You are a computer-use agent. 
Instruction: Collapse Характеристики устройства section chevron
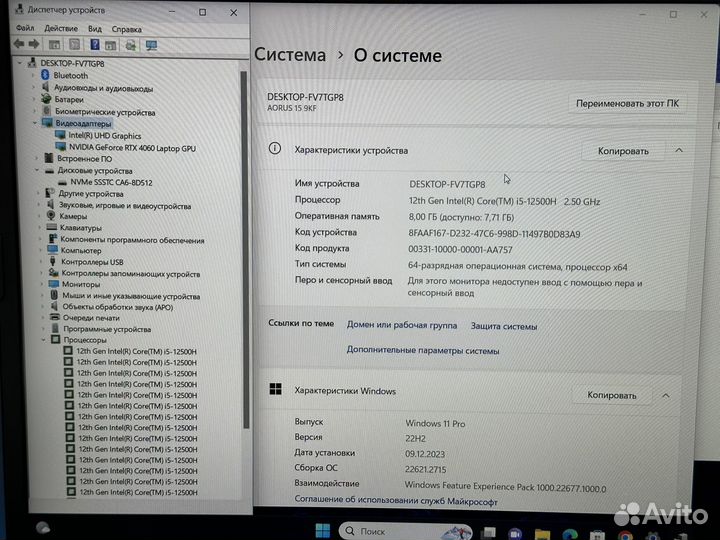coord(679,150)
